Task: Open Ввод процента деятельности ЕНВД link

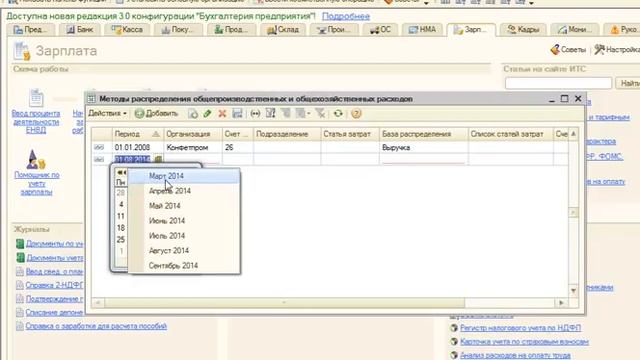Action: coord(36,122)
